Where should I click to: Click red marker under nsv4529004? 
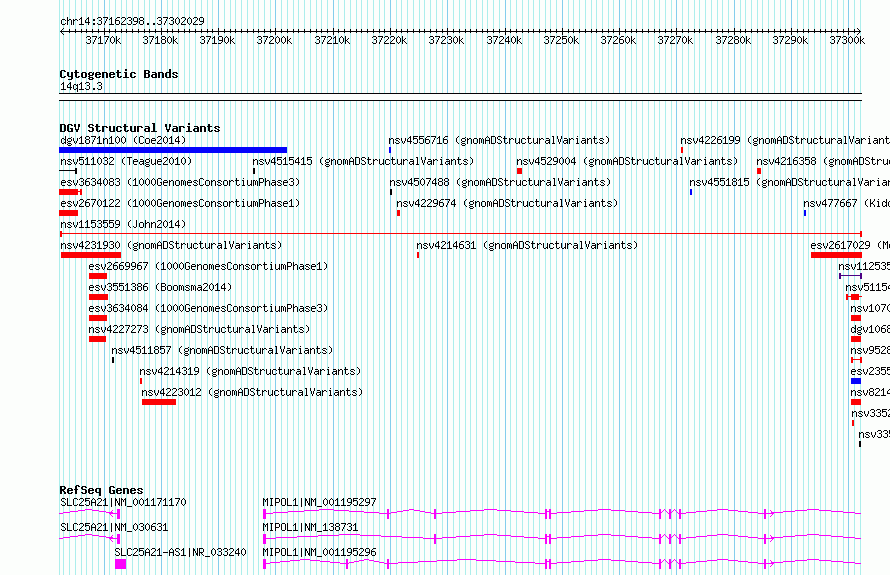[519, 171]
